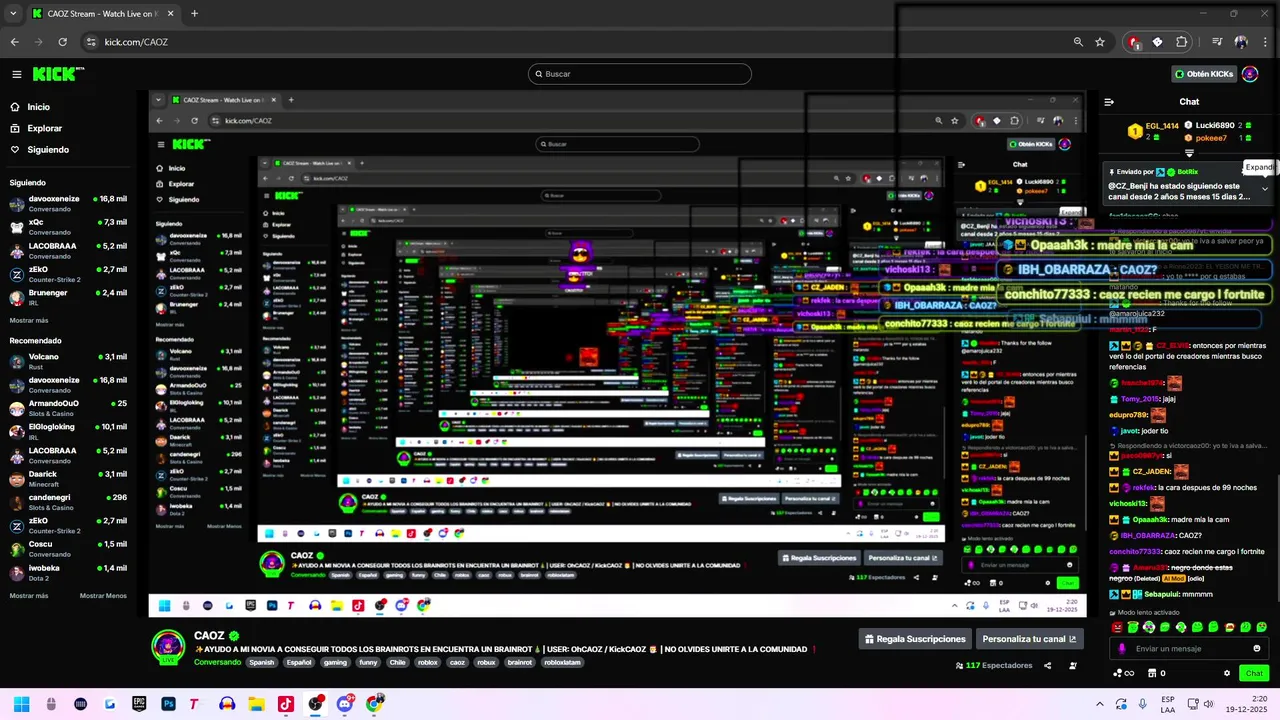This screenshot has height=720, width=1280.
Task: Open iwobeka Dota 2 channel
Action: [x=68, y=572]
